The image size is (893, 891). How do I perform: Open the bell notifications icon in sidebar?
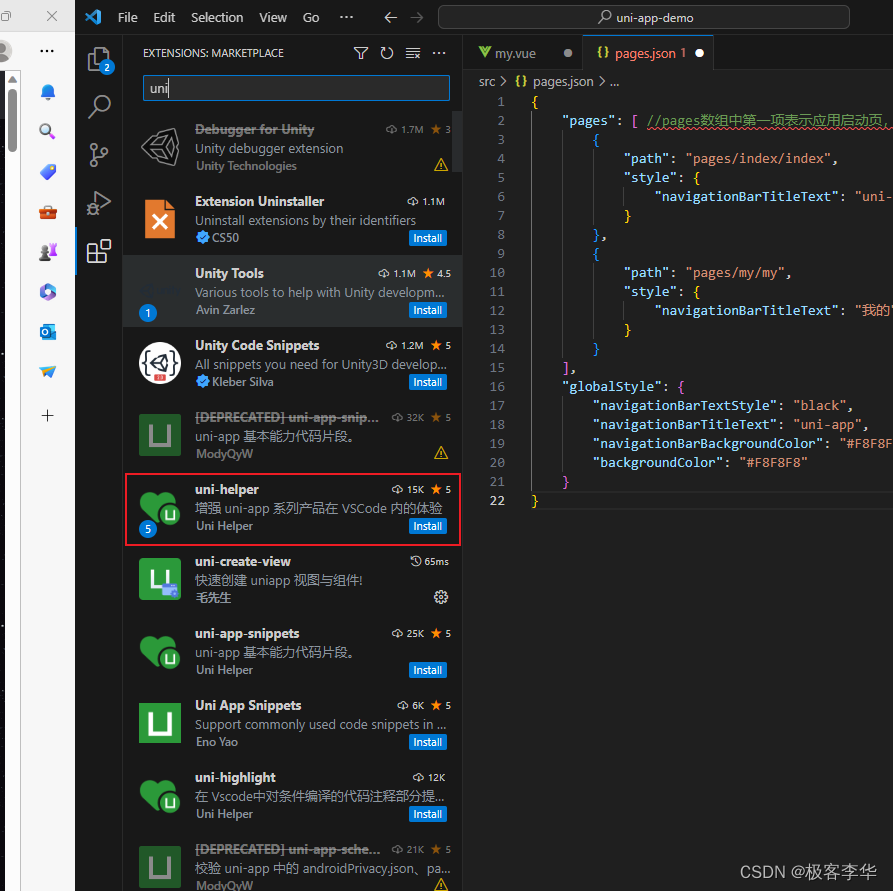(x=48, y=92)
